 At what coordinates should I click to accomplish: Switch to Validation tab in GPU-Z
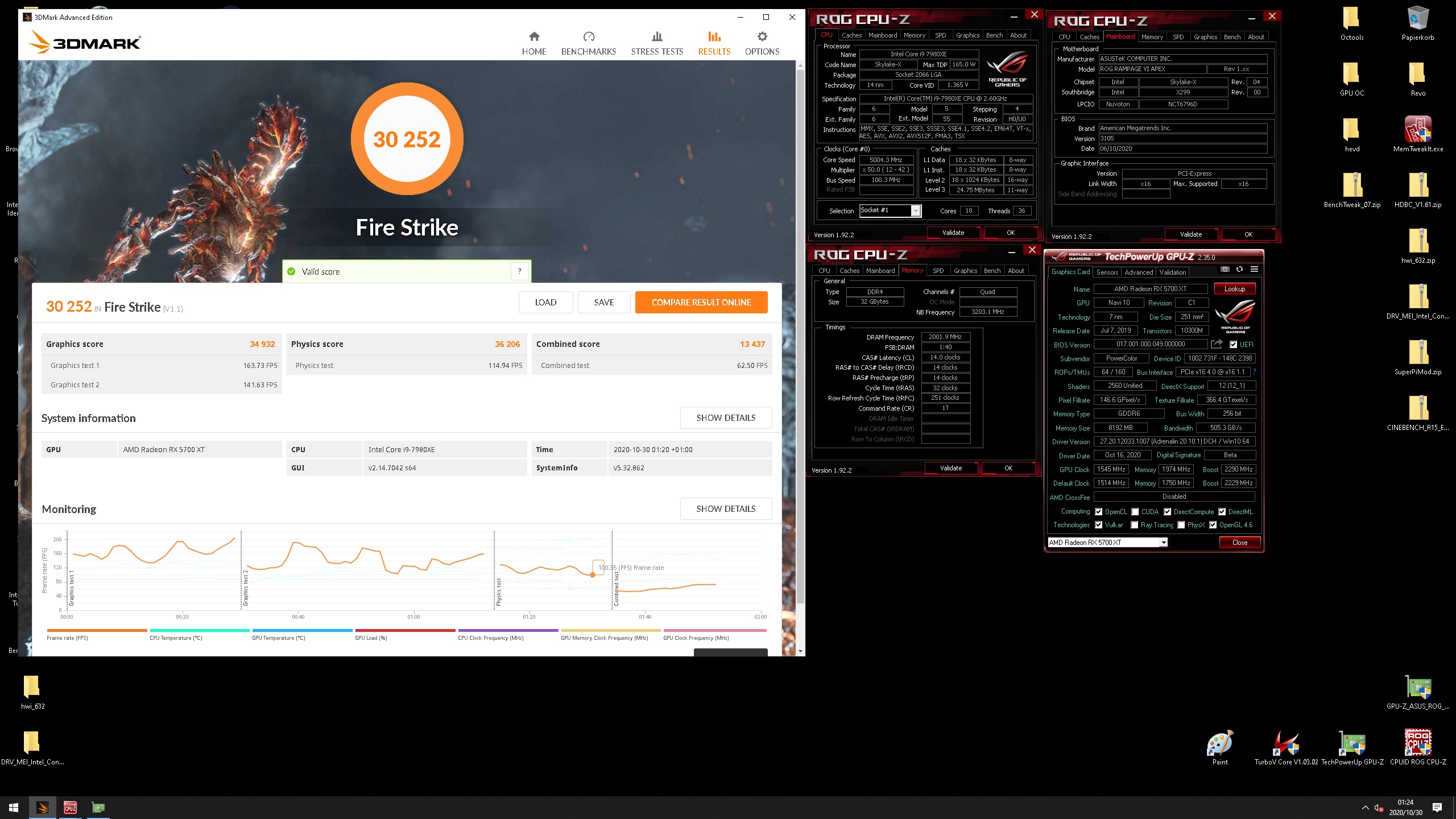click(x=1173, y=272)
